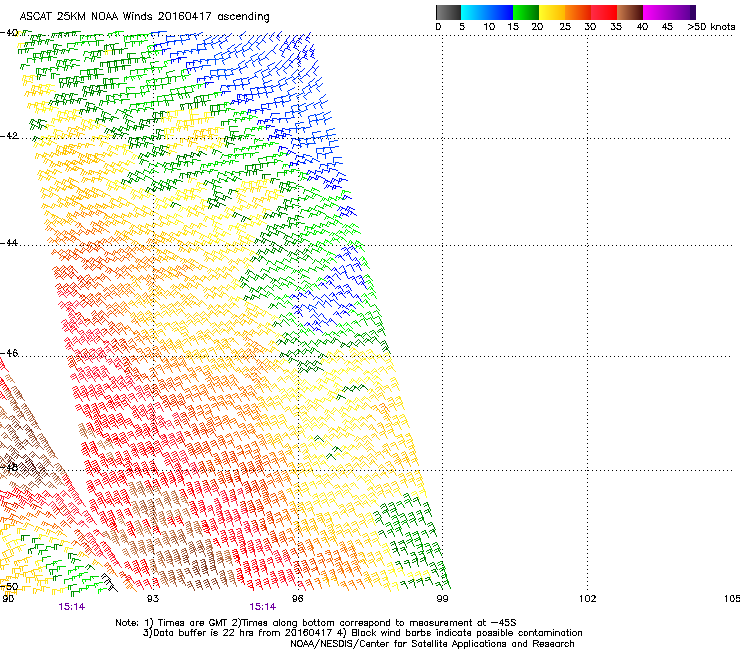Click the yellow 20-25 knots legend segment

click(x=552, y=12)
